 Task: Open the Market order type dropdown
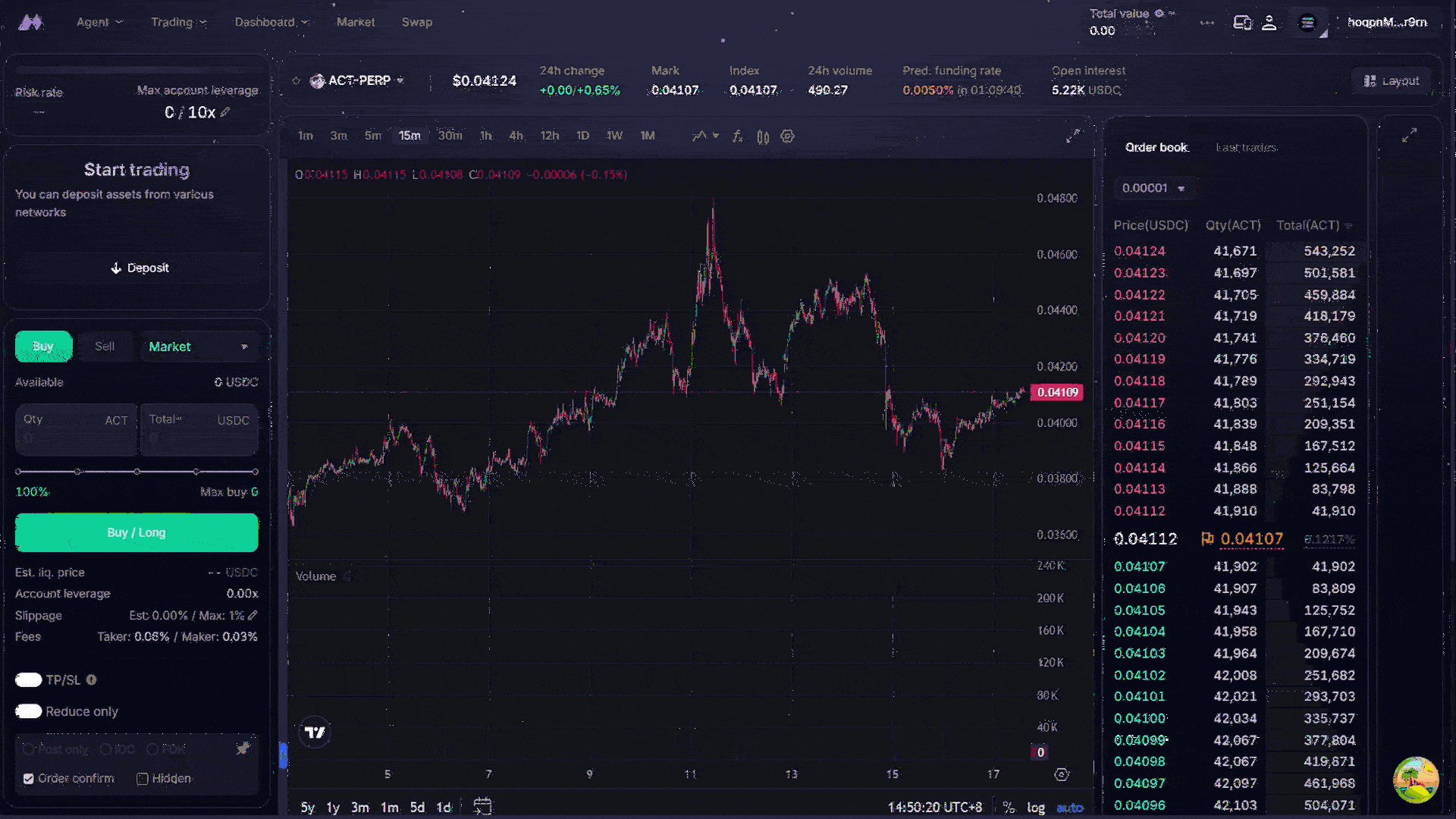198,347
